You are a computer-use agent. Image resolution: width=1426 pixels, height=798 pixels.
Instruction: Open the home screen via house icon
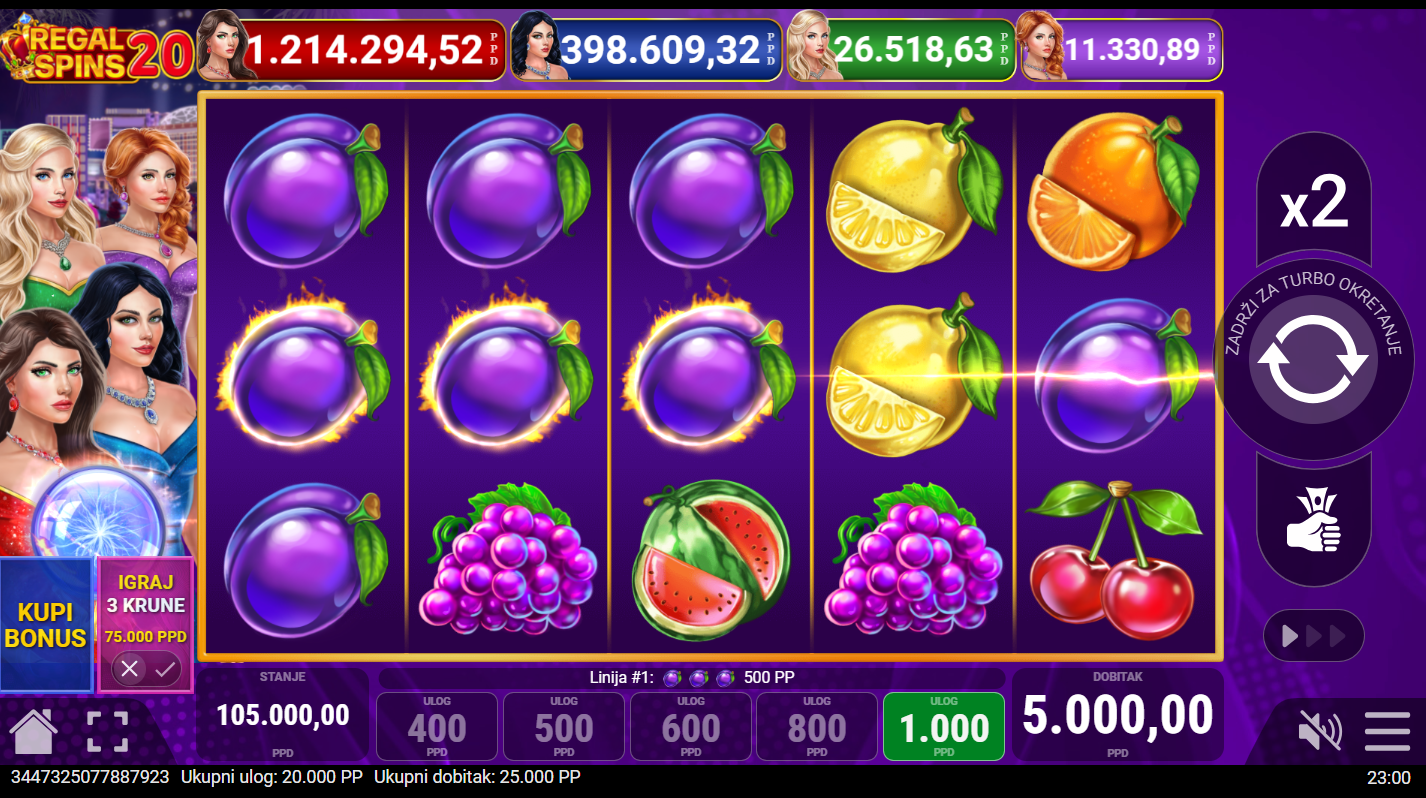tap(33, 731)
